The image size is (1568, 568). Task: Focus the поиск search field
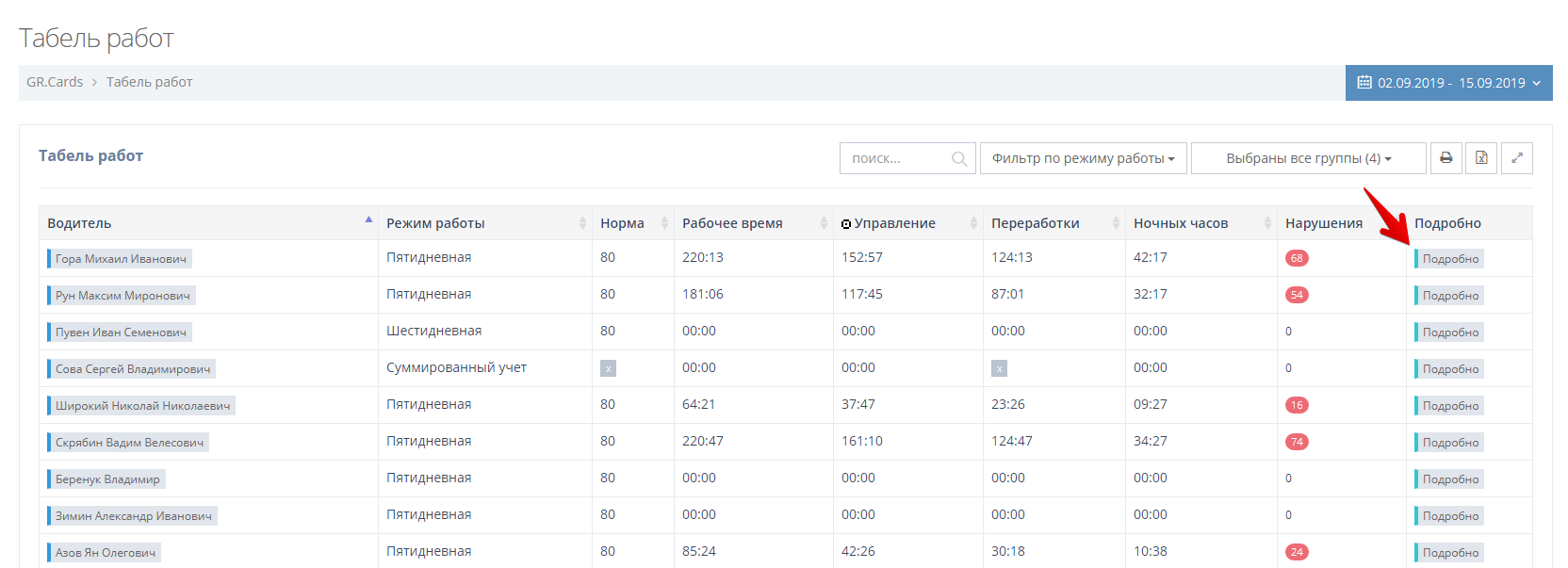tap(895, 158)
